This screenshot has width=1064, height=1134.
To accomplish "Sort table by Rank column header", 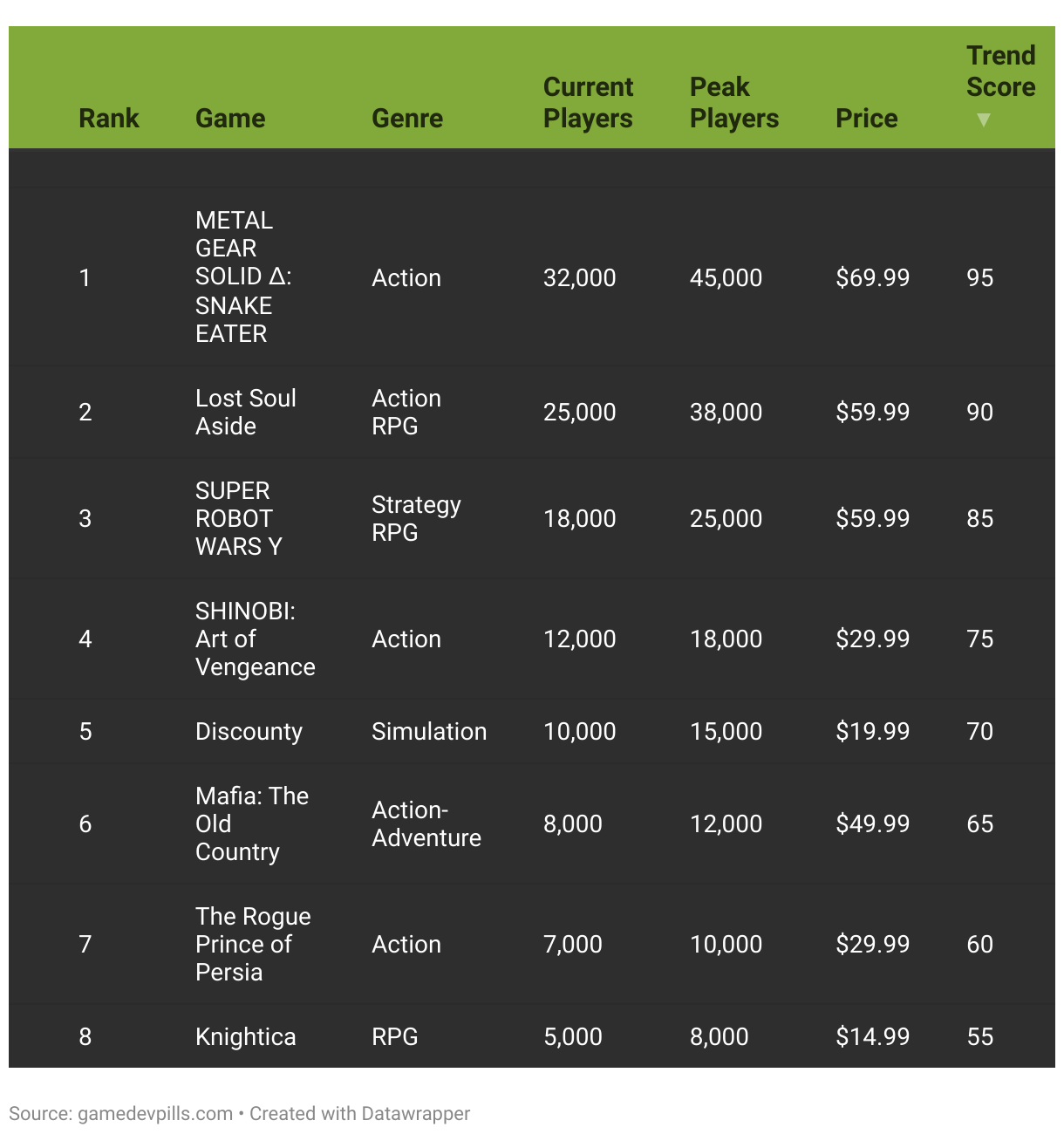I will 108,119.
